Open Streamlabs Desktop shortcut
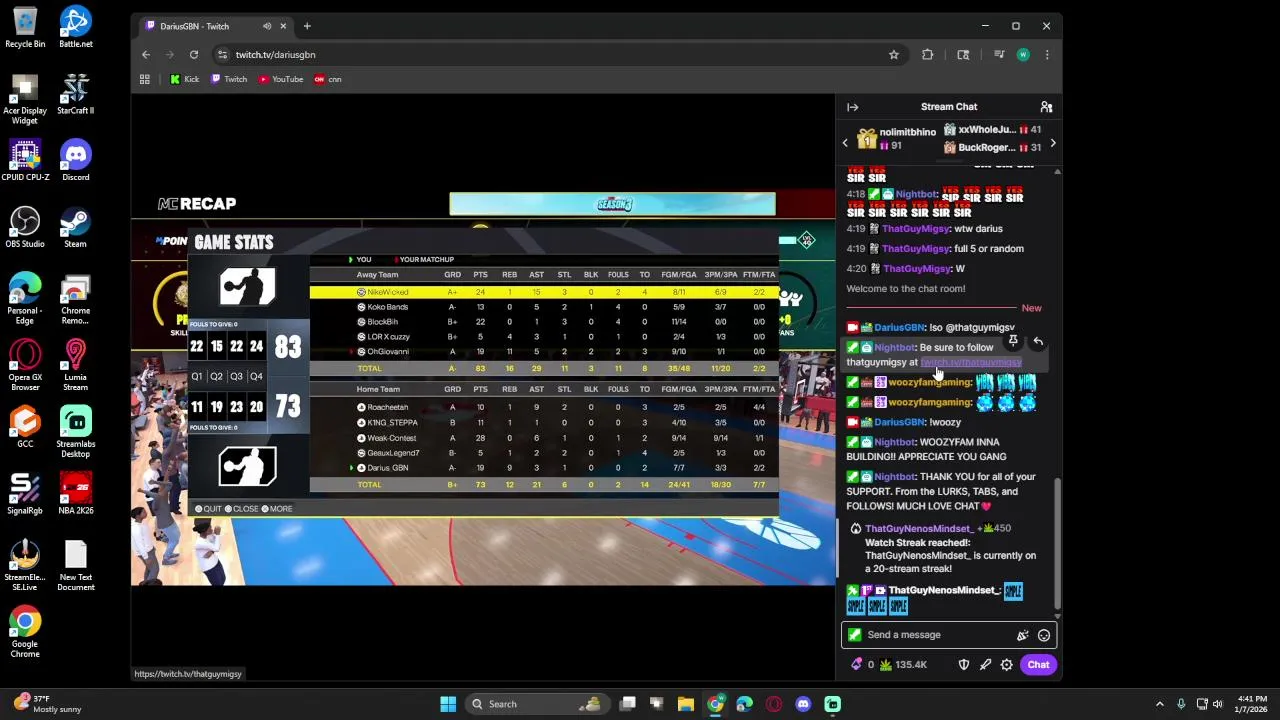The height and width of the screenshot is (720, 1280). pos(76,433)
